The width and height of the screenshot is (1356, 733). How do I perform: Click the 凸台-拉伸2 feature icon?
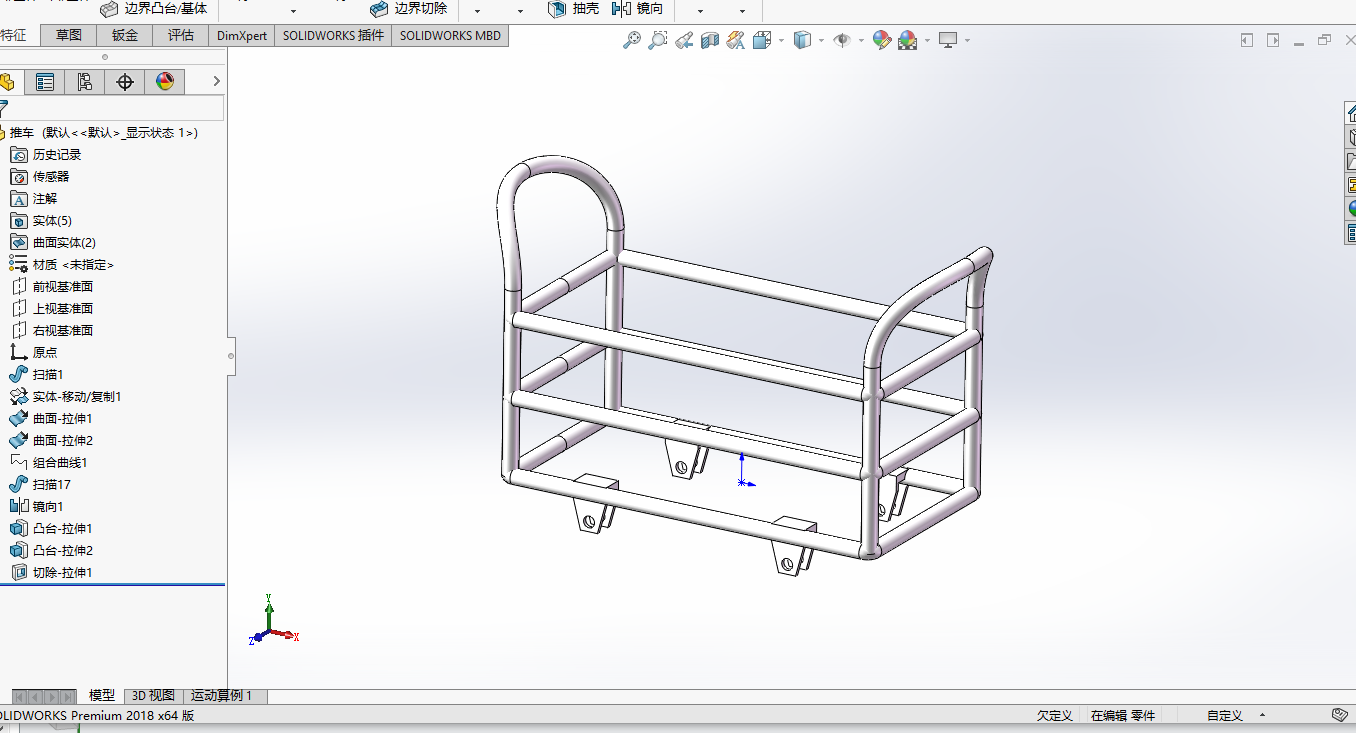[18, 551]
